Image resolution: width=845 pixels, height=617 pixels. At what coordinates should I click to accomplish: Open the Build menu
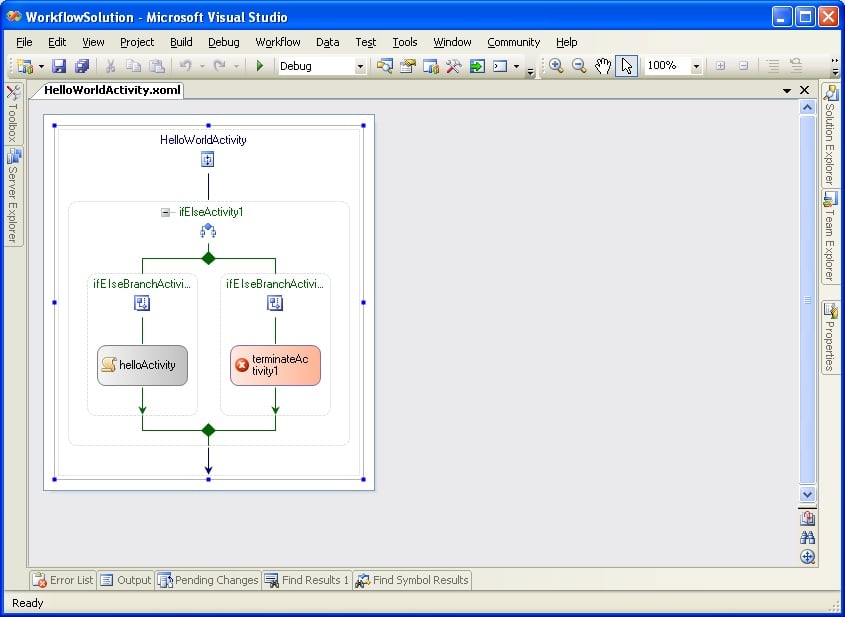click(x=181, y=42)
